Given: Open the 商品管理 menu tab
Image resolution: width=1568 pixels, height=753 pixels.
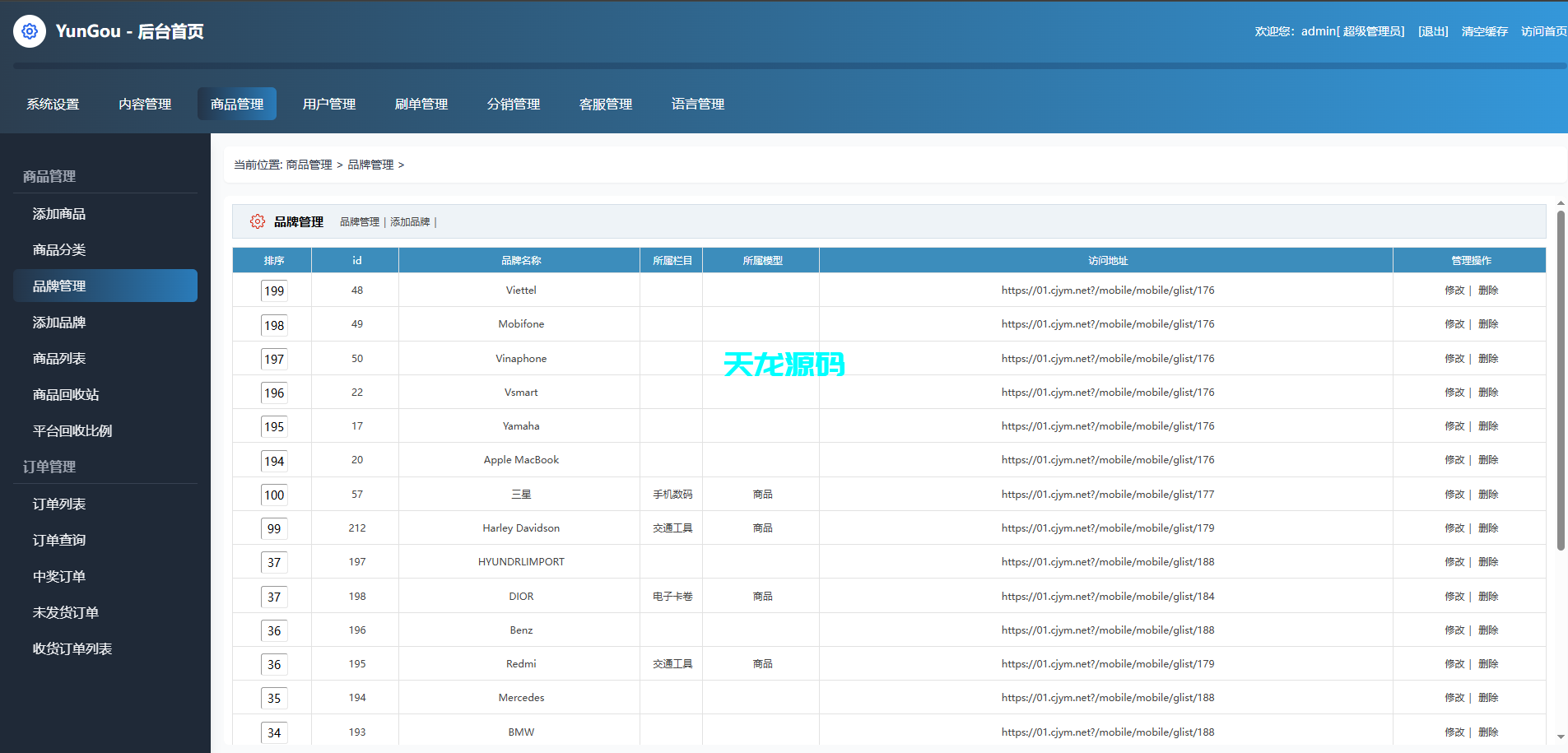Looking at the screenshot, I should pyautogui.click(x=236, y=104).
